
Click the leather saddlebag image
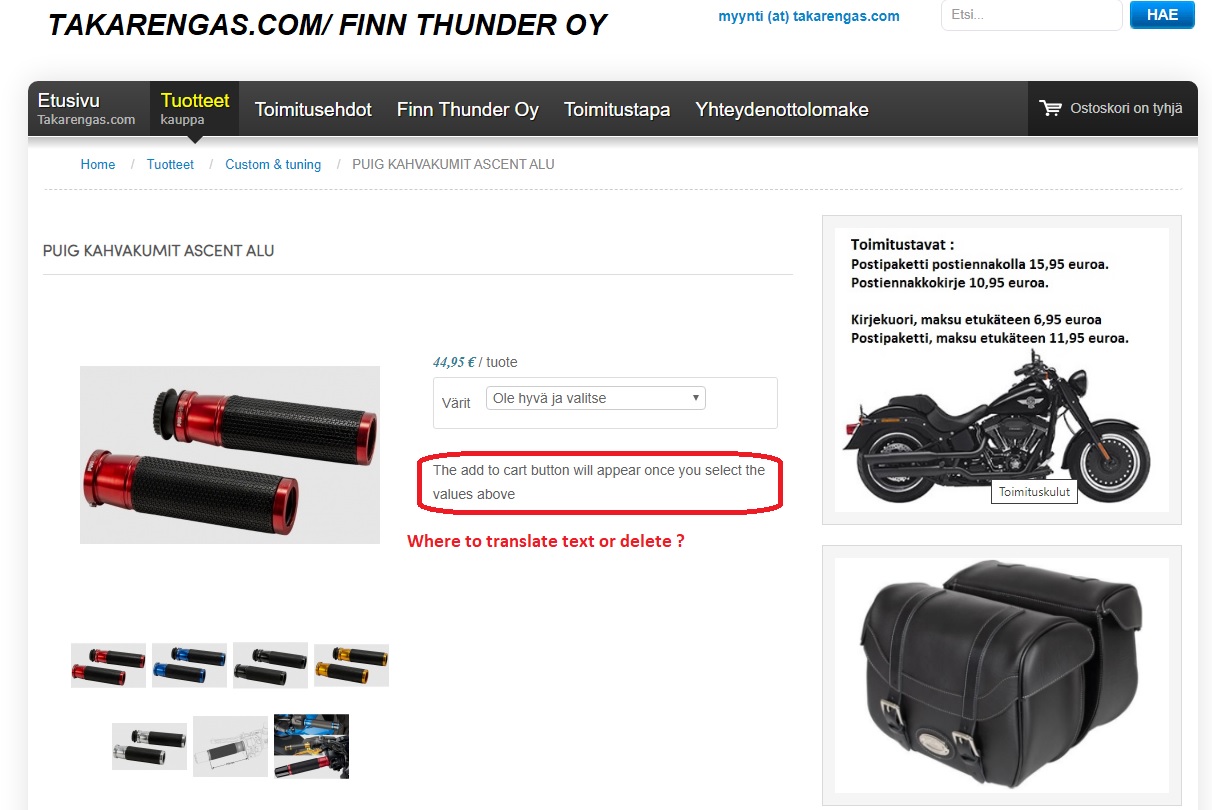coord(1002,675)
